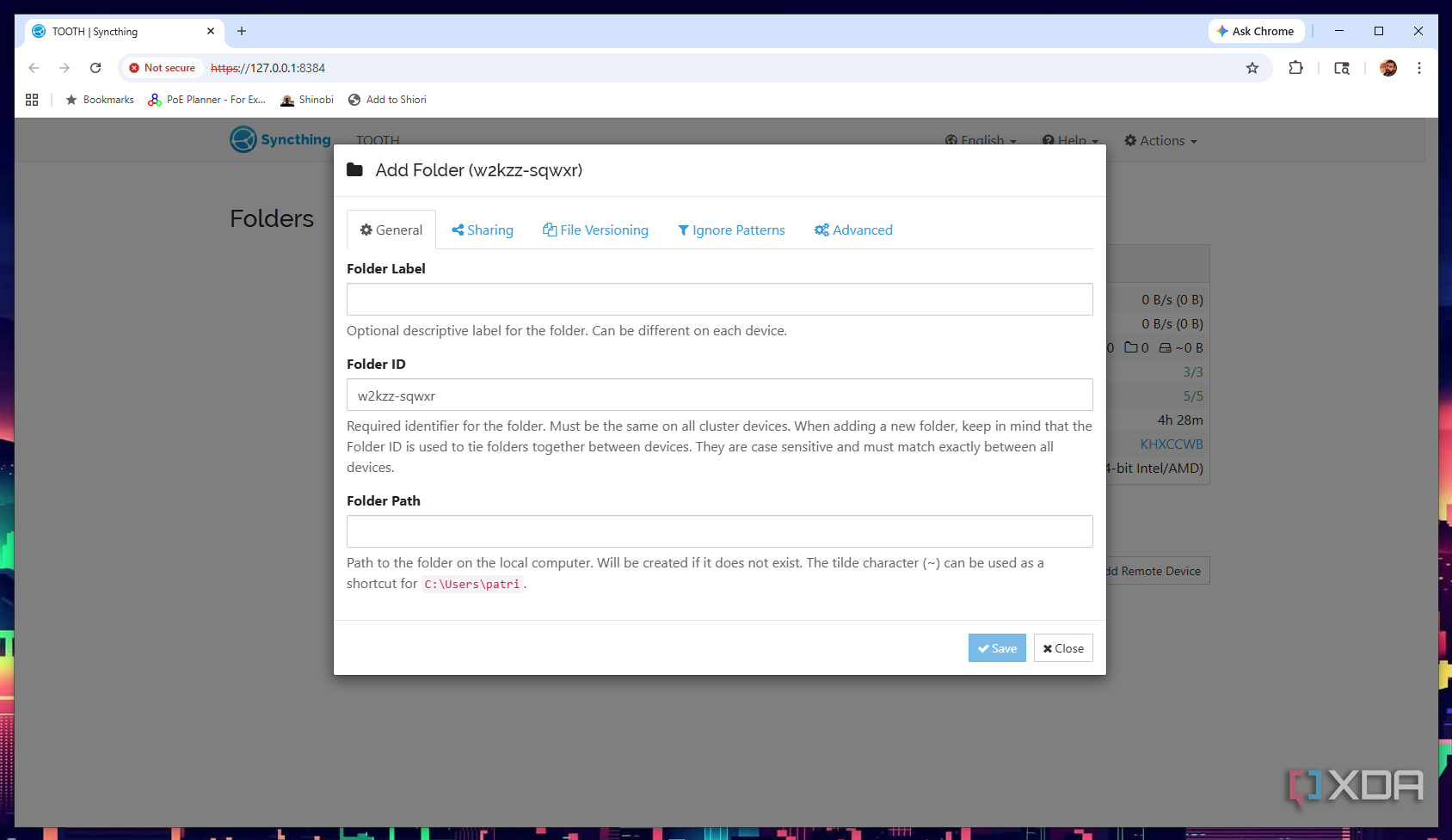Focus the Folder Label input field
Viewport: 1452px width, 840px height.
pyautogui.click(x=719, y=299)
